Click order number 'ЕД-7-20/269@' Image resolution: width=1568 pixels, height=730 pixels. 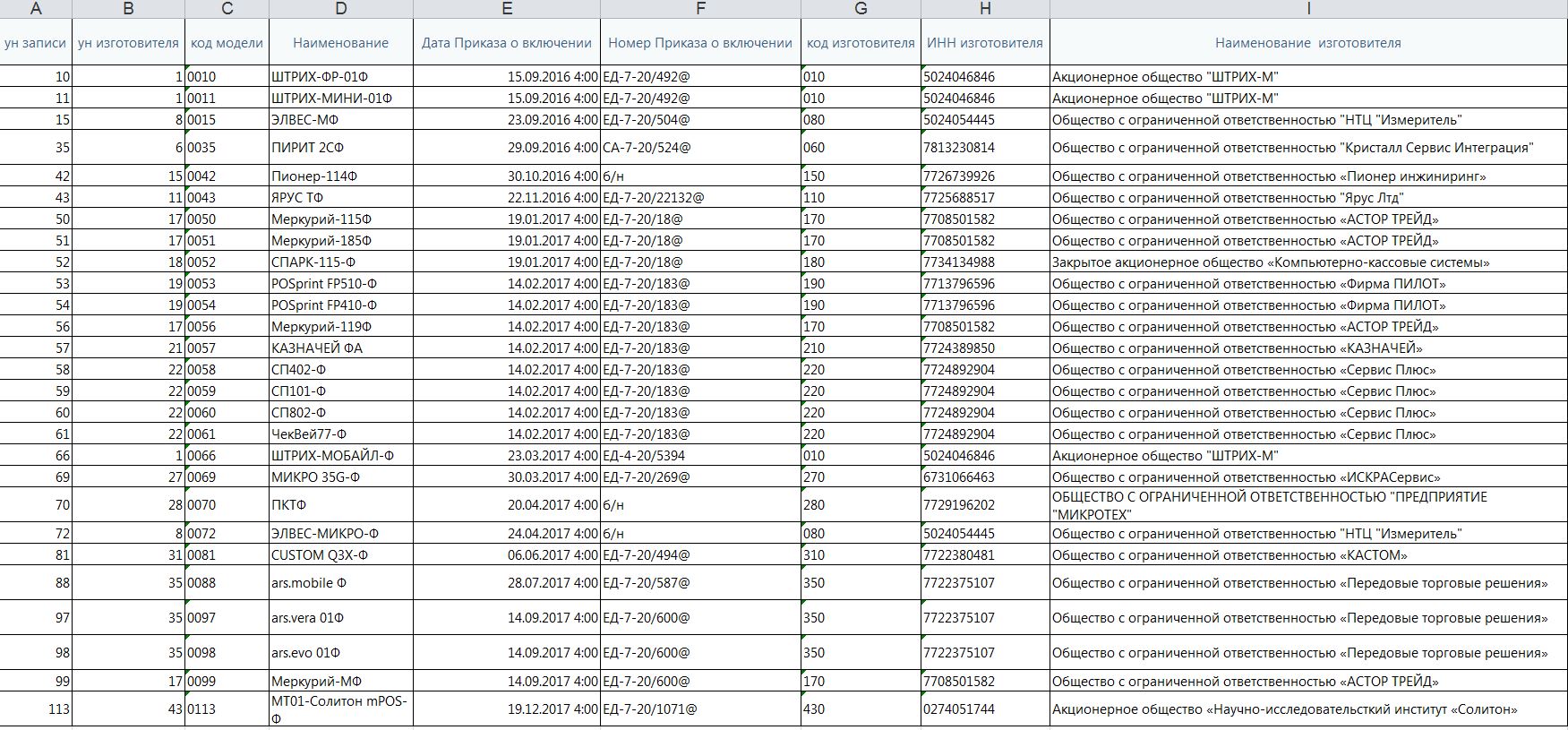(x=700, y=477)
